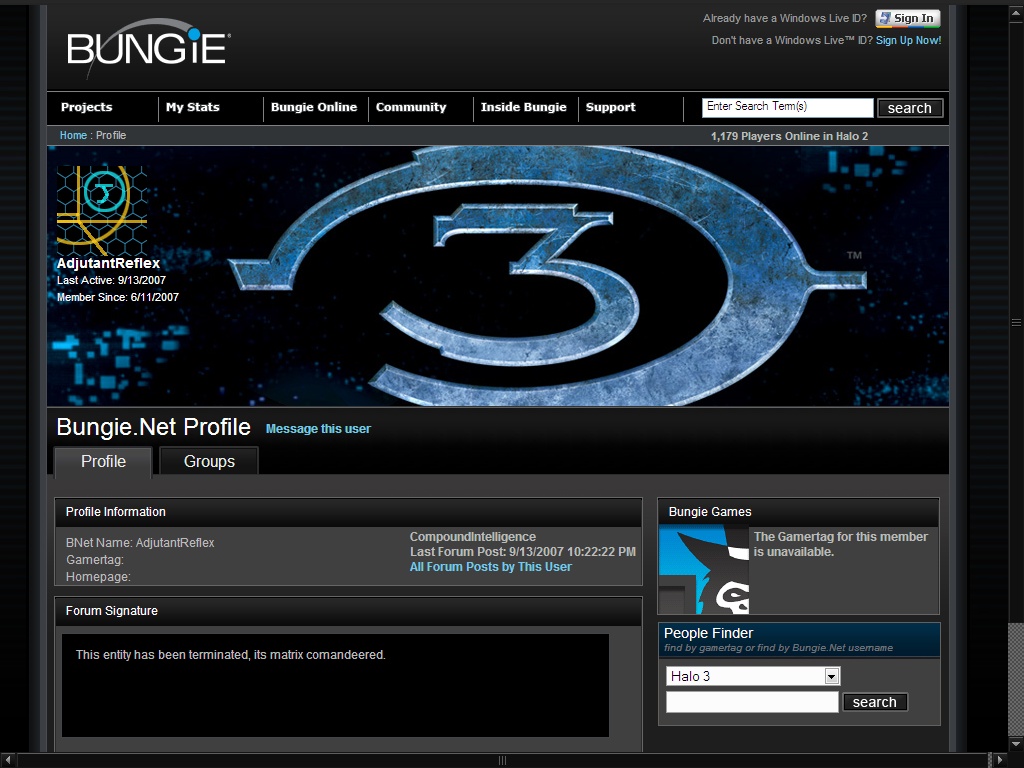Open the Projects menu
This screenshot has width=1024, height=768.
[x=86, y=107]
